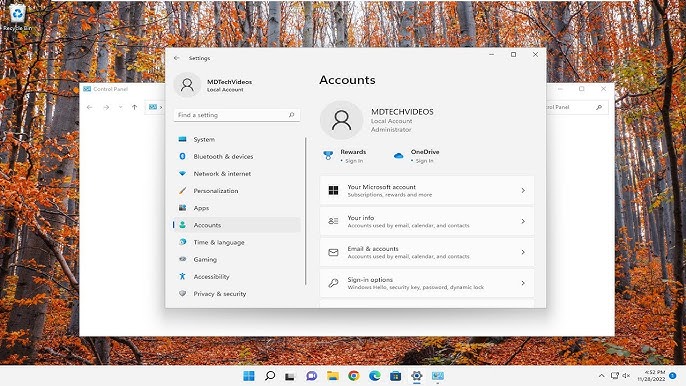The width and height of the screenshot is (686, 386).
Task: Open the System settings category
Action: coord(237,139)
